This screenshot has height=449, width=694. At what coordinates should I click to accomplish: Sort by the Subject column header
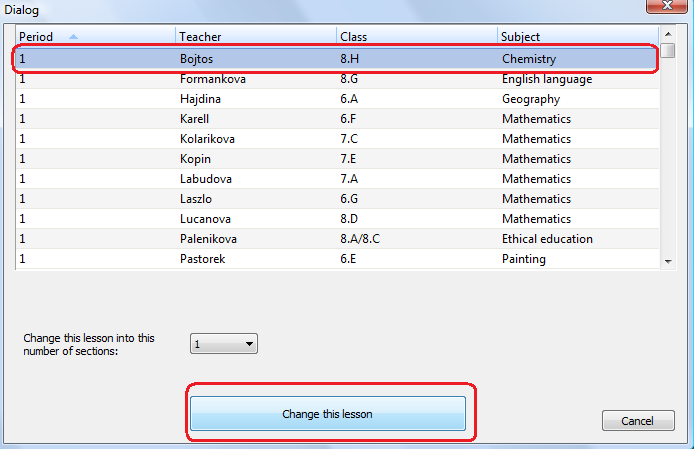[578, 36]
